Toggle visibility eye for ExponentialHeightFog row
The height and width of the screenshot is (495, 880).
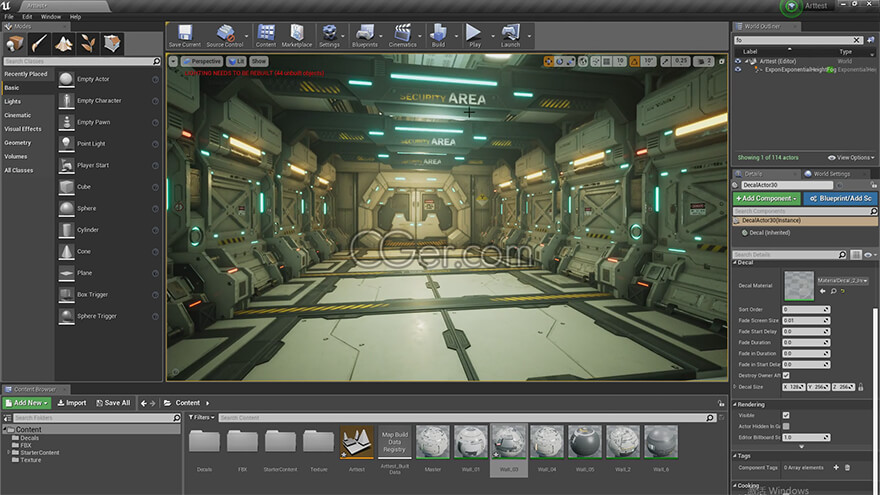pyautogui.click(x=738, y=70)
